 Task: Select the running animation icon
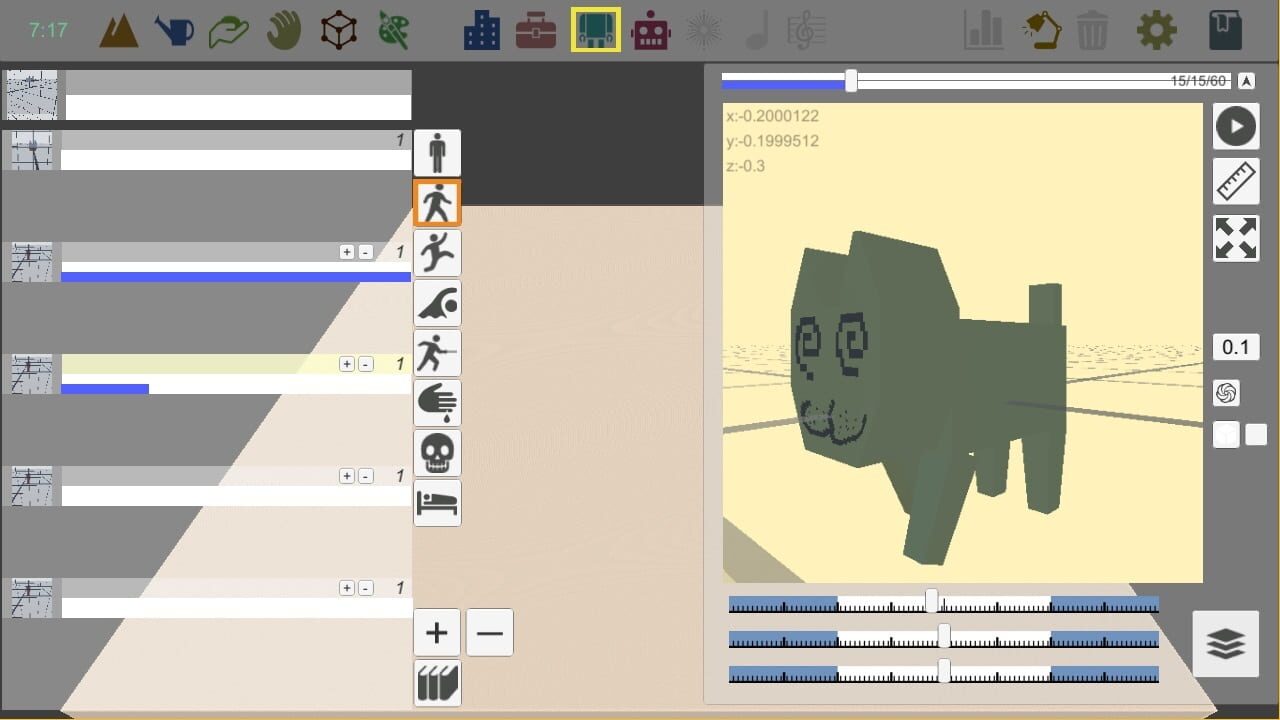[437, 252]
